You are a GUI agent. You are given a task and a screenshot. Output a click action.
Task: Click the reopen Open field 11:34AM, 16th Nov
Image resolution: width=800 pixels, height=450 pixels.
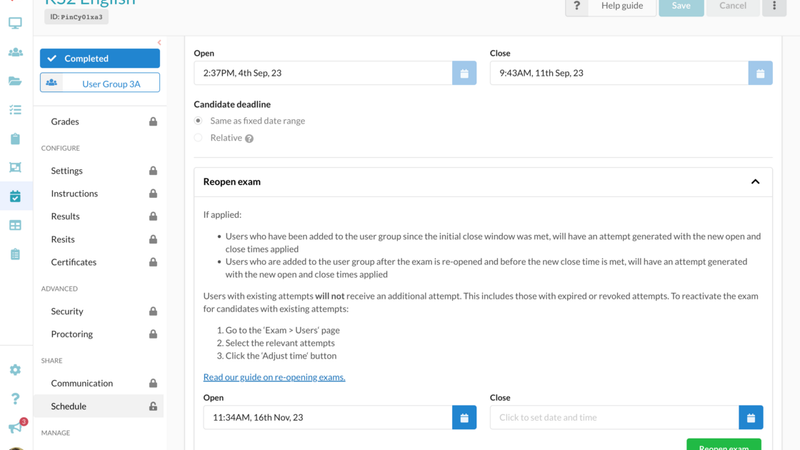[x=328, y=417]
